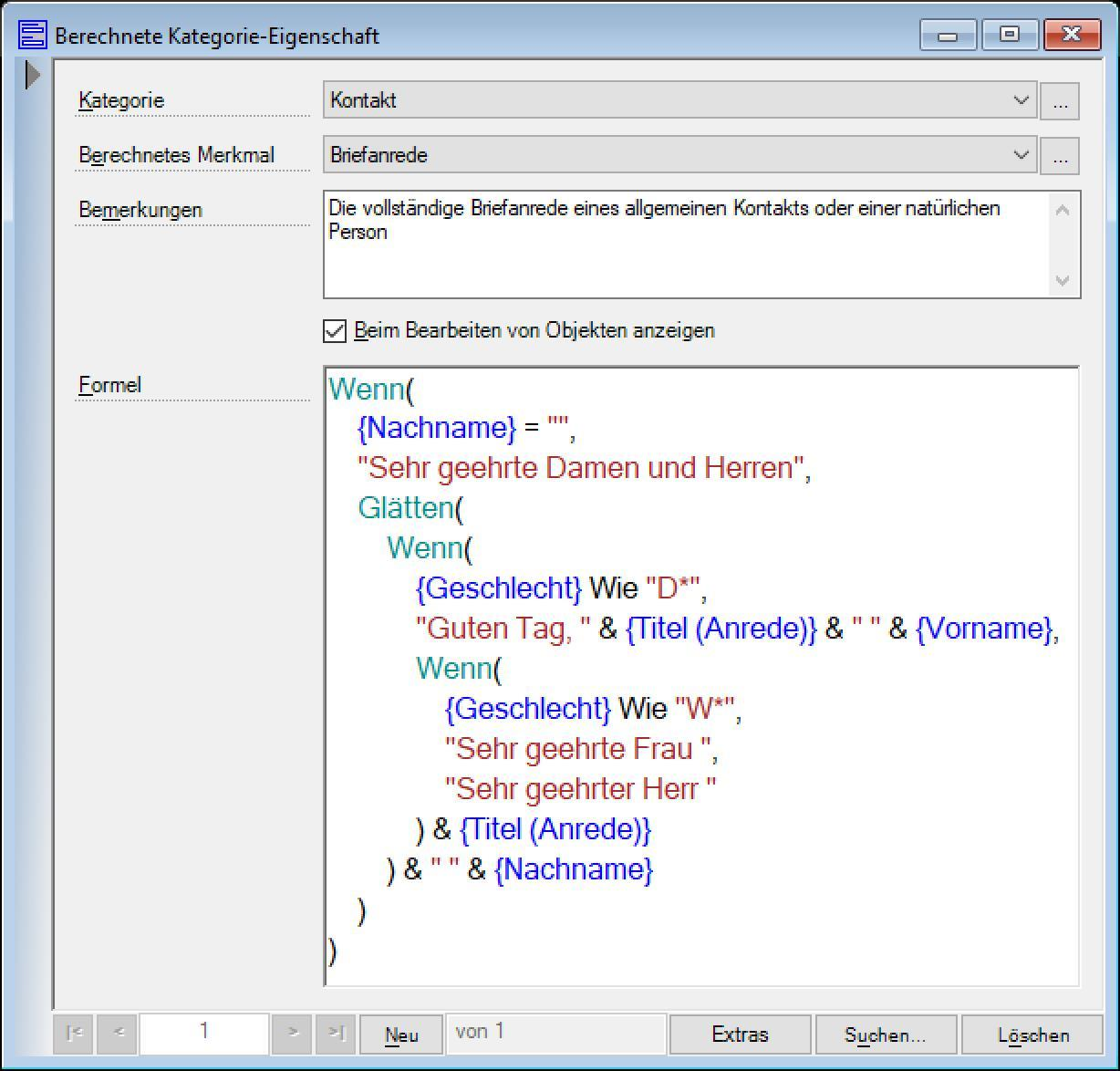
Task: Click the 'von 1' record count text
Action: coord(480,1032)
